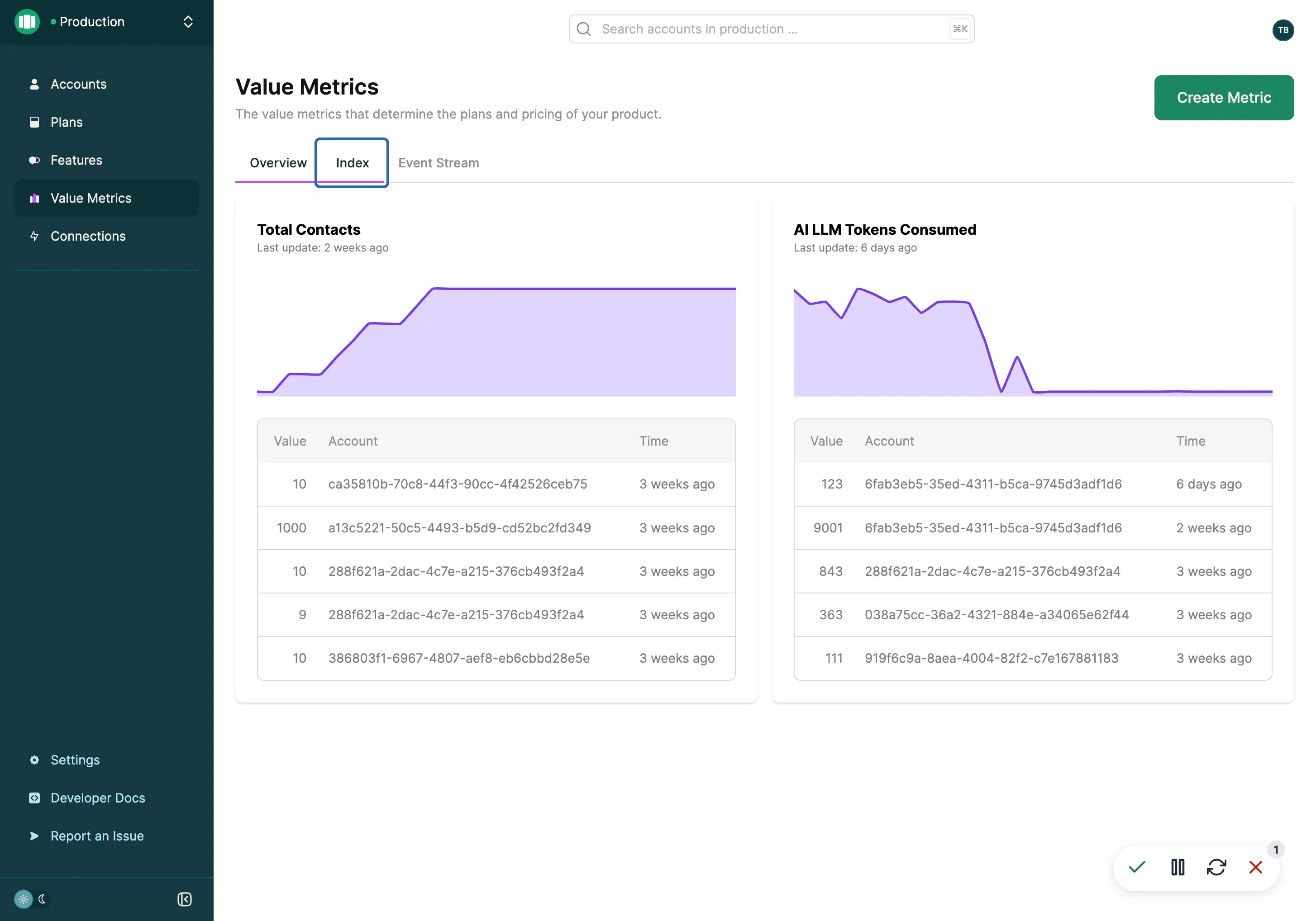
Task: Click the '6 days ago' time cell
Action: point(1208,484)
